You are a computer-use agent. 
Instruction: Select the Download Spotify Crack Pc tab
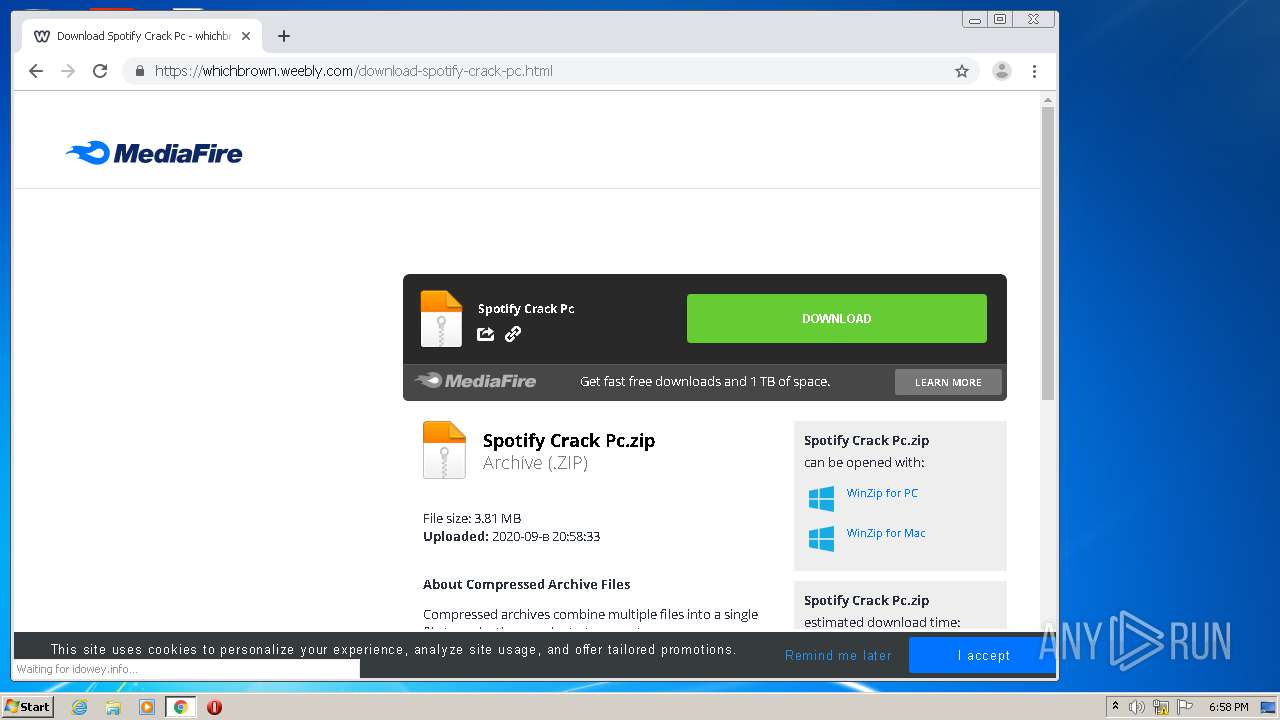tap(142, 36)
